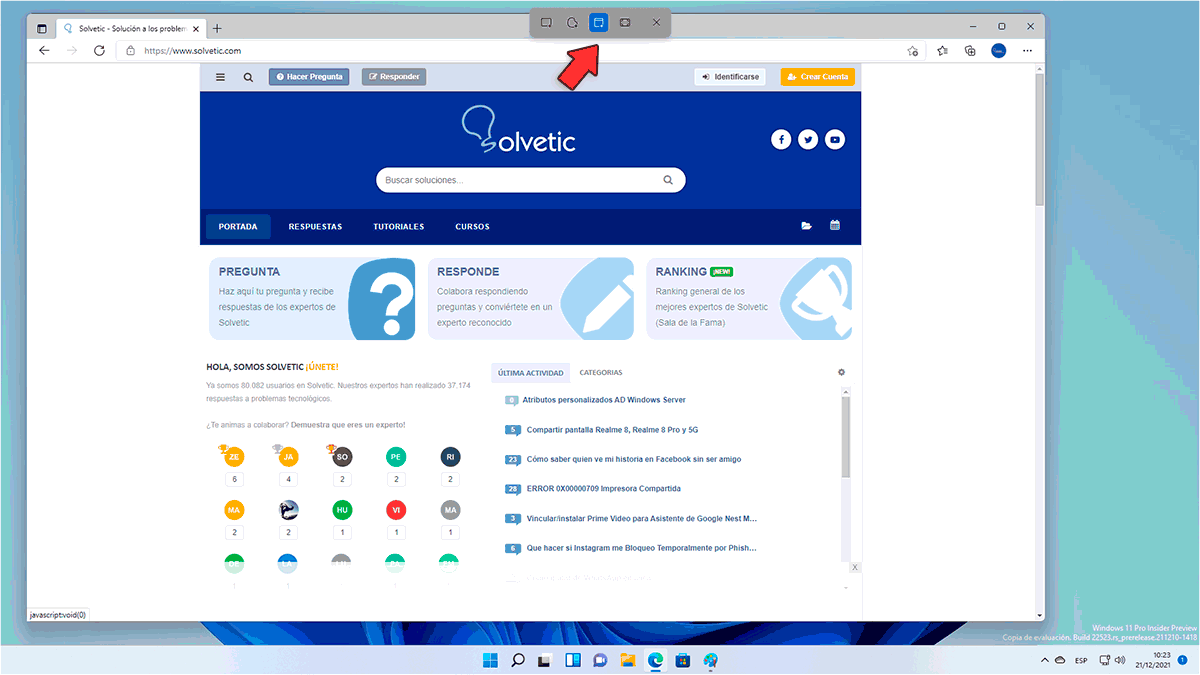Open Solvetic's Facebook page icon
Image resolution: width=1200 pixels, height=675 pixels.
tap(781, 140)
